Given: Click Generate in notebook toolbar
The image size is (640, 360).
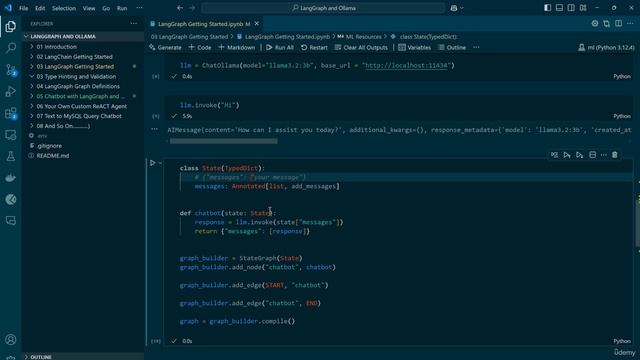Looking at the screenshot, I should tap(165, 47).
